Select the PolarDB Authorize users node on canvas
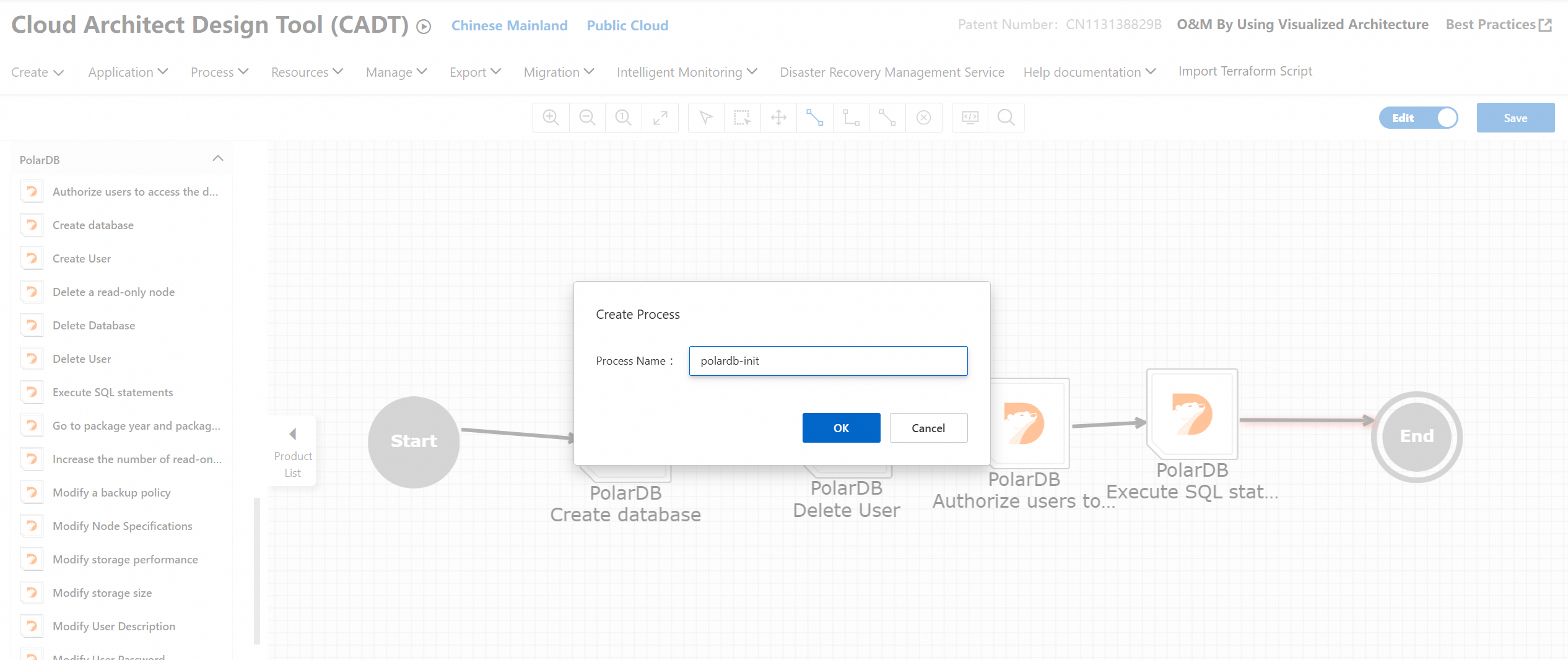1568x660 pixels. [1030, 423]
